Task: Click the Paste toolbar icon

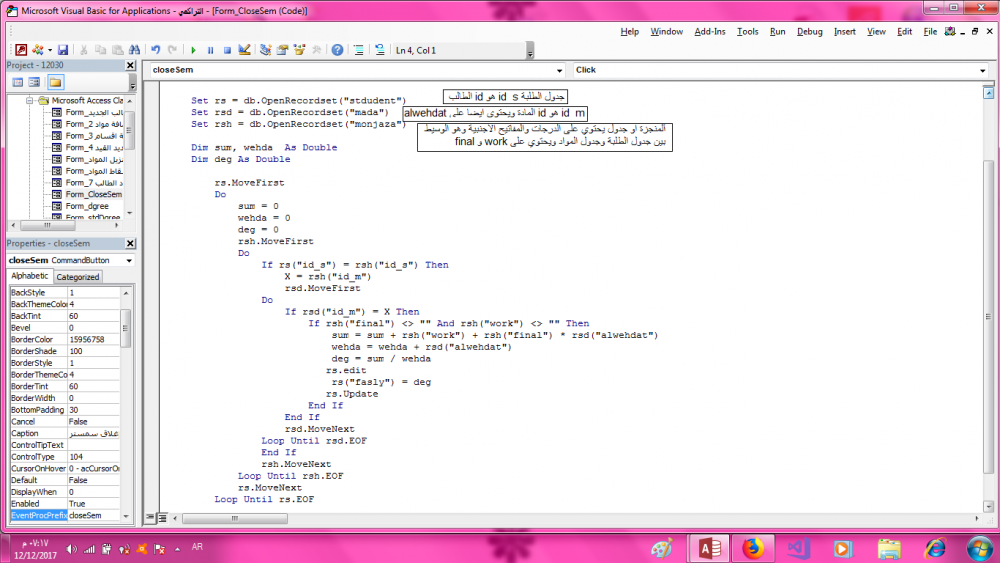Action: coord(117,50)
